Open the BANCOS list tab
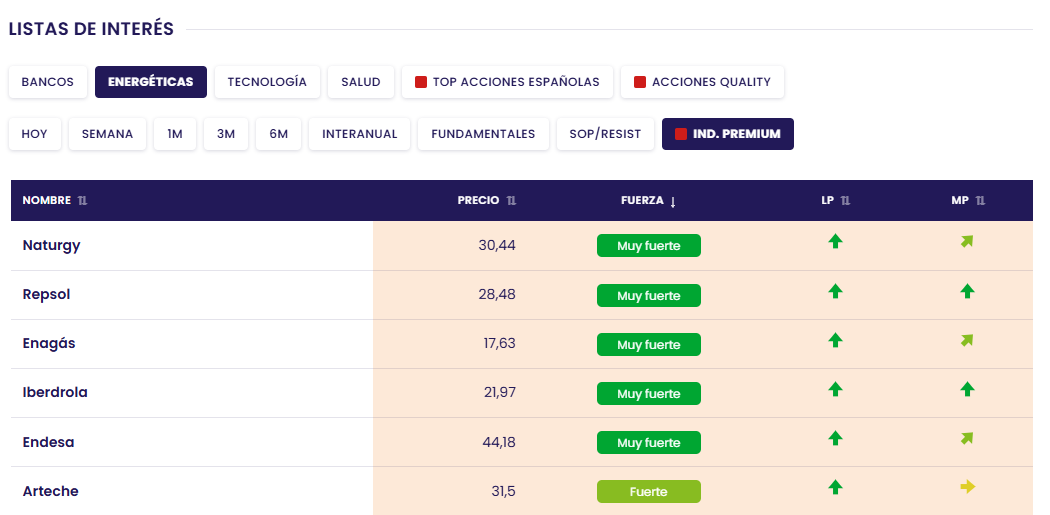This screenshot has width=1050, height=515. (48, 82)
